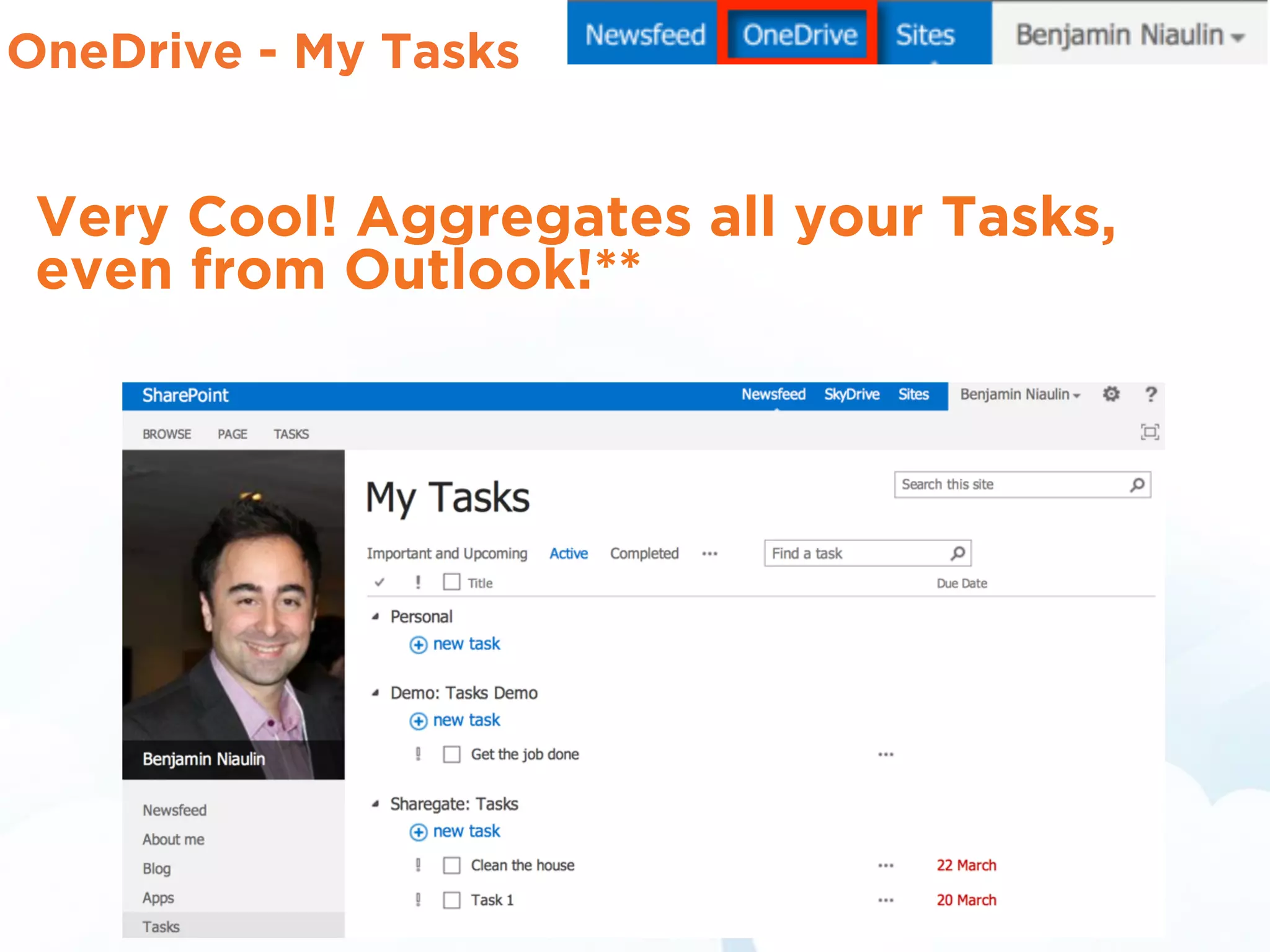Click the Benjamin Niaulin profile photo
Viewport: 1270px width, 952px height.
click(x=233, y=614)
